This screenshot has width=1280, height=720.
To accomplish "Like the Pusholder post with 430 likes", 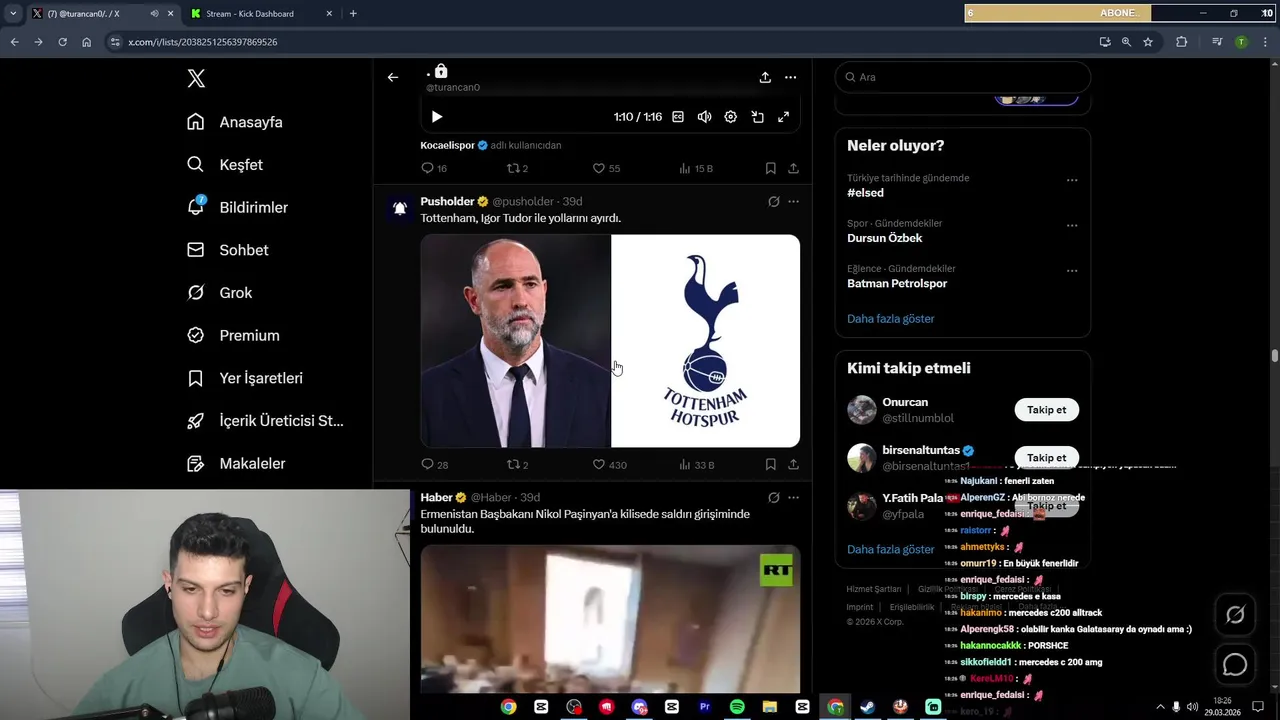I will 609,465.
